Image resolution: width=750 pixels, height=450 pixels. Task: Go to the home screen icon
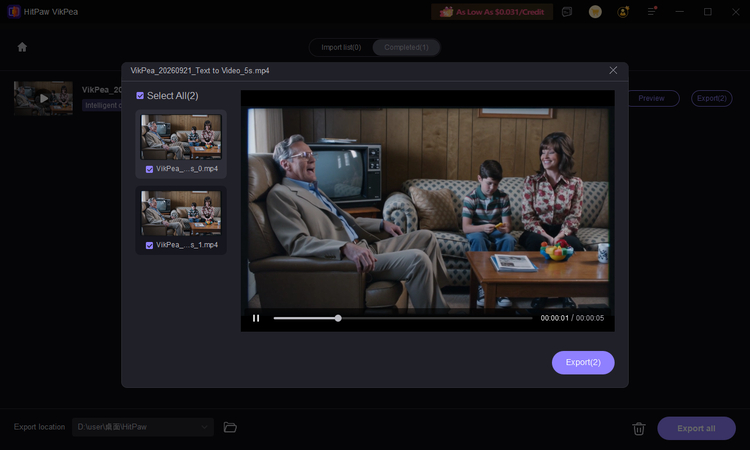click(x=22, y=47)
